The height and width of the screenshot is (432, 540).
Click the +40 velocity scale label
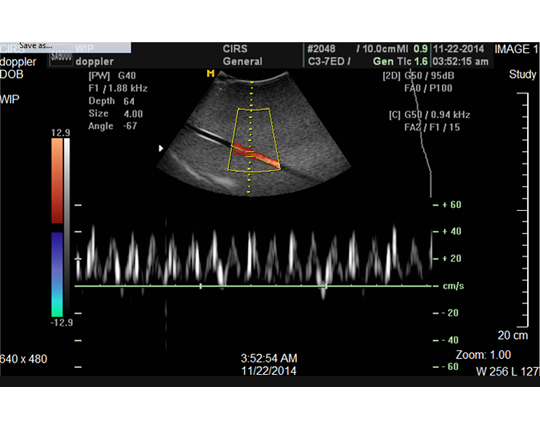point(452,231)
